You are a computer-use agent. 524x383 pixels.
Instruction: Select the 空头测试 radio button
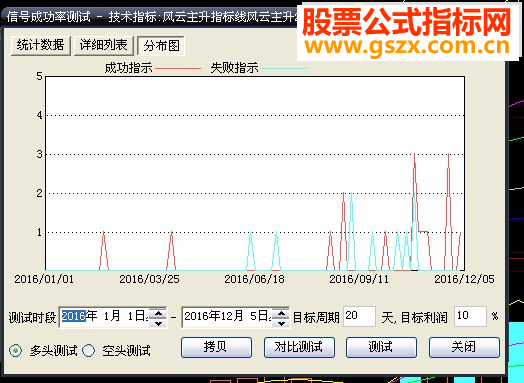pyautogui.click(x=89, y=351)
